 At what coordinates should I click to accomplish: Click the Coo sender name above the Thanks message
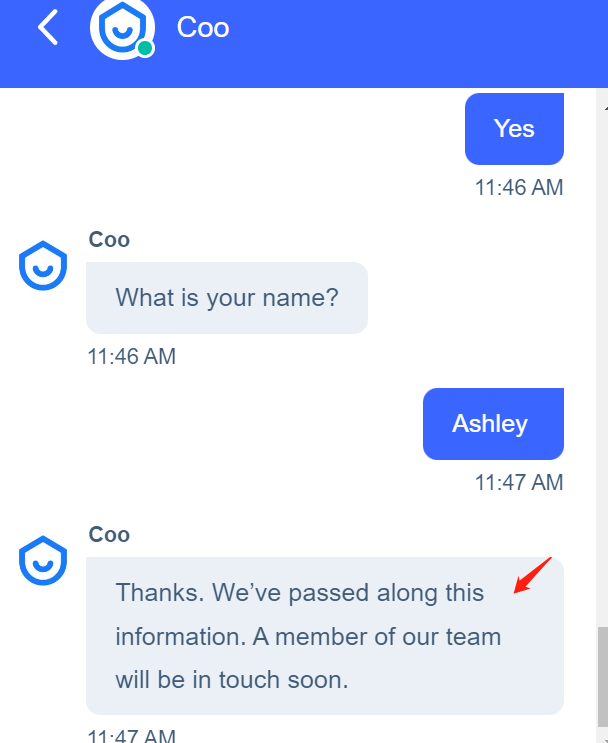(109, 534)
